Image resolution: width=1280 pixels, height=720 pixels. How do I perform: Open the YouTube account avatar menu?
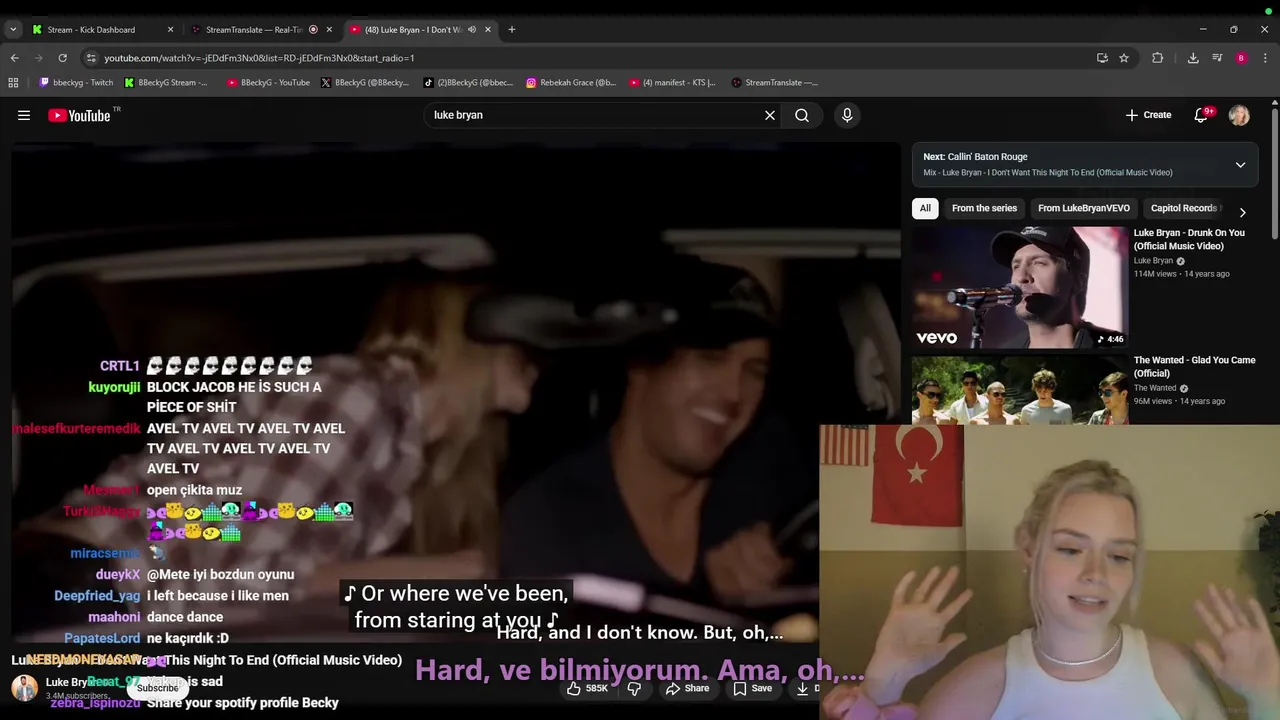pos(1239,115)
